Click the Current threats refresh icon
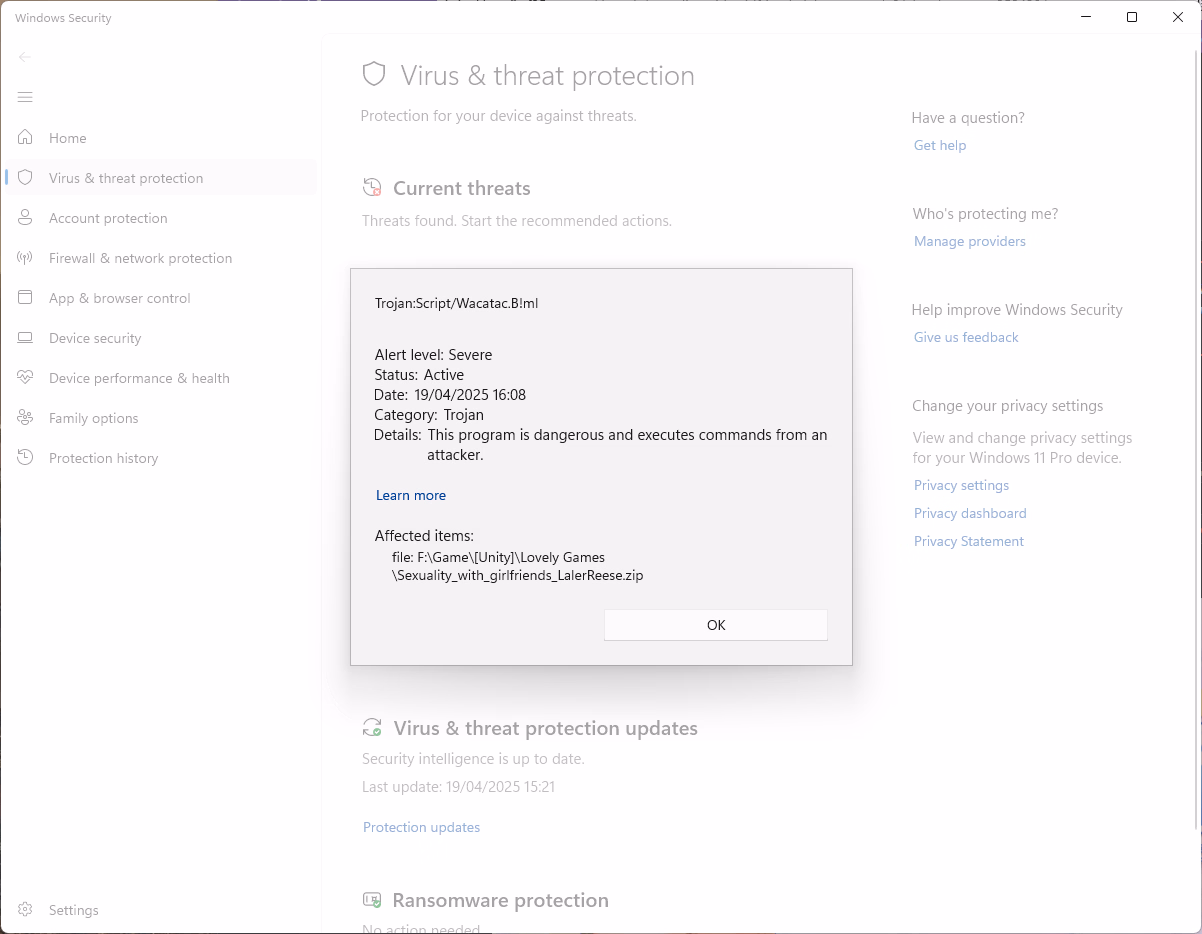Image resolution: width=1202 pixels, height=934 pixels. (372, 188)
